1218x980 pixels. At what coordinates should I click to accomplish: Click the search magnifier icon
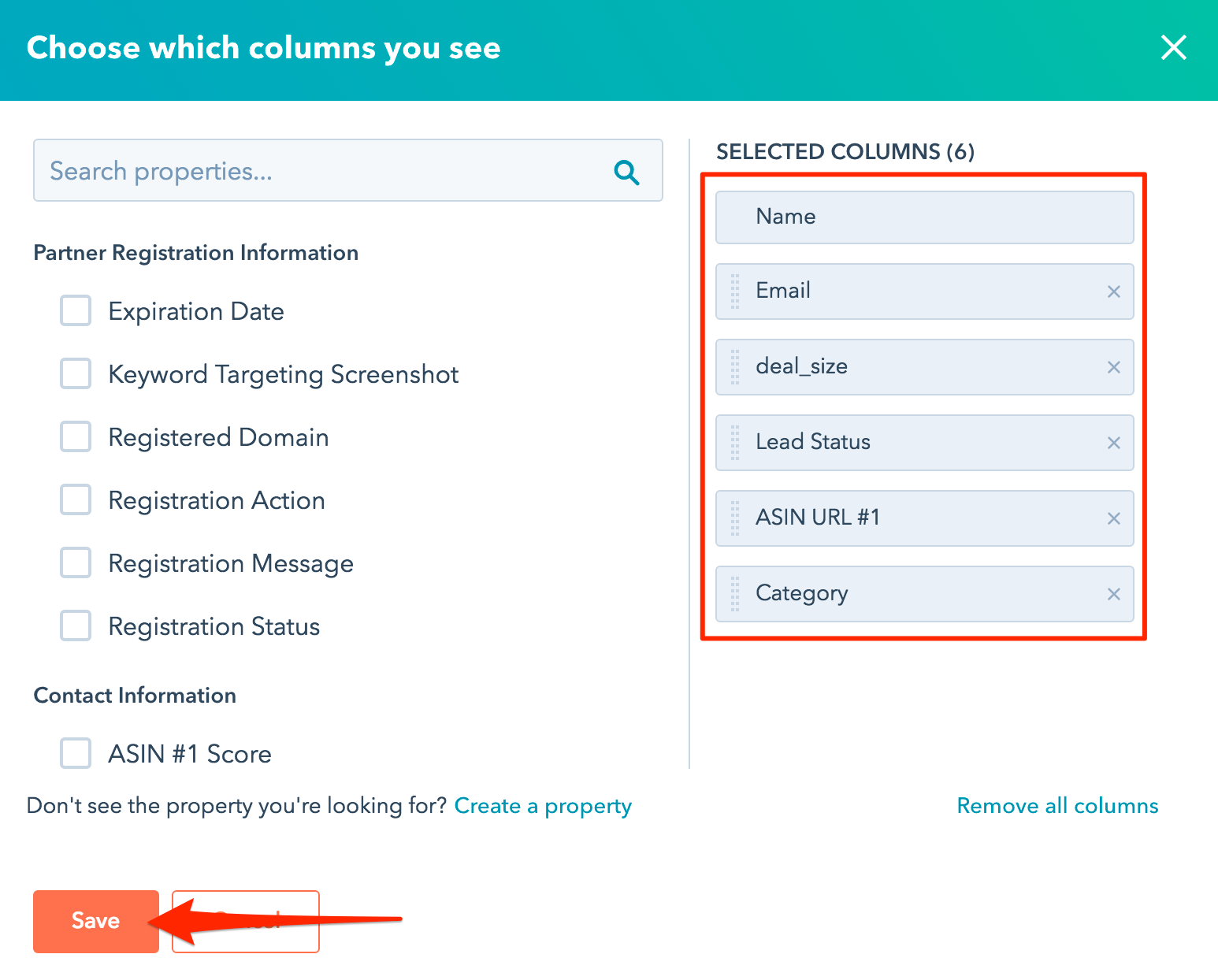tap(626, 172)
